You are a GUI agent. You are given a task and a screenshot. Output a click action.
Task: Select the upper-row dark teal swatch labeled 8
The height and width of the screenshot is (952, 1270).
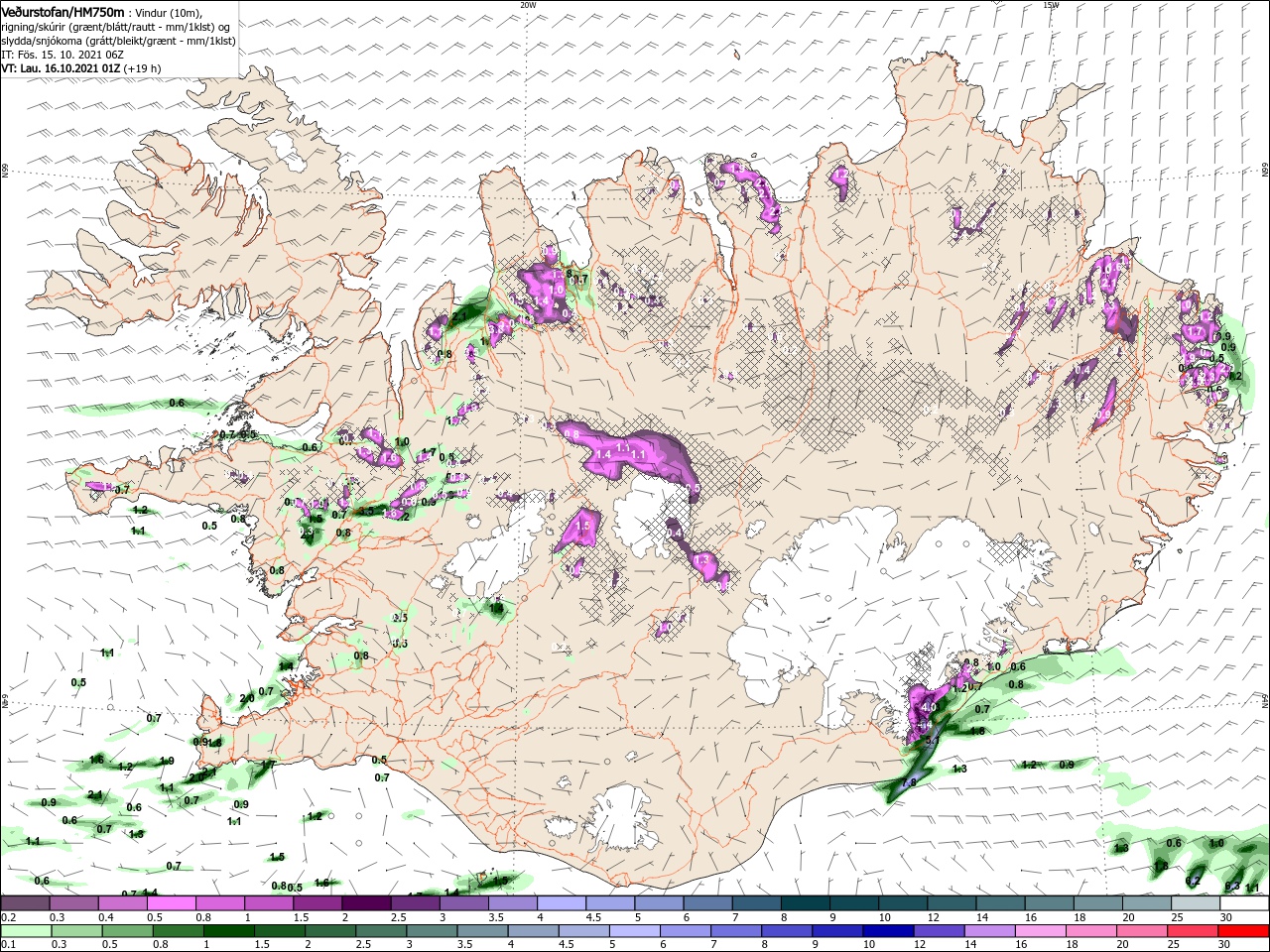806,903
